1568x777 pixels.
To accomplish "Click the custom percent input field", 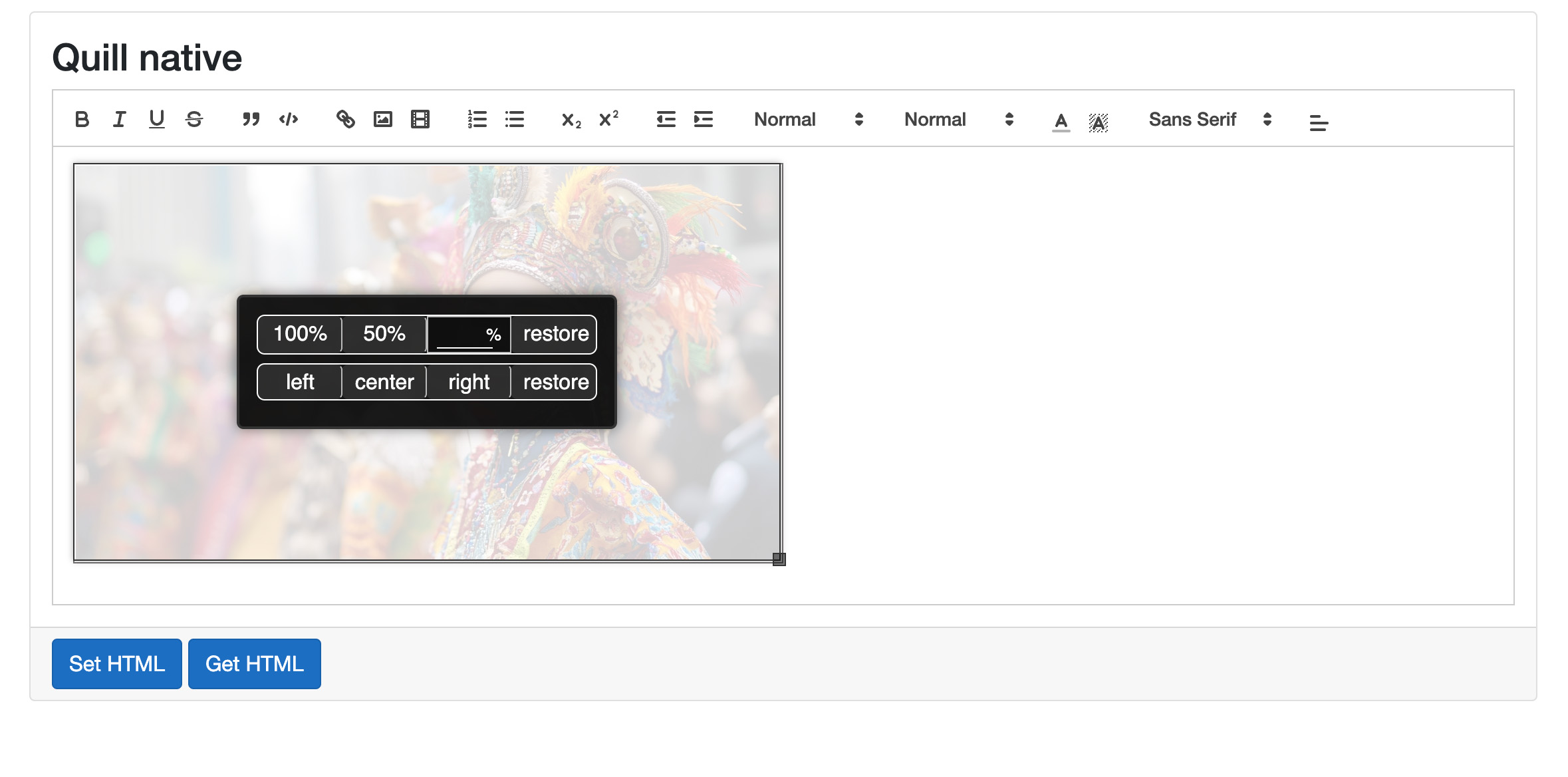I will pos(462,335).
